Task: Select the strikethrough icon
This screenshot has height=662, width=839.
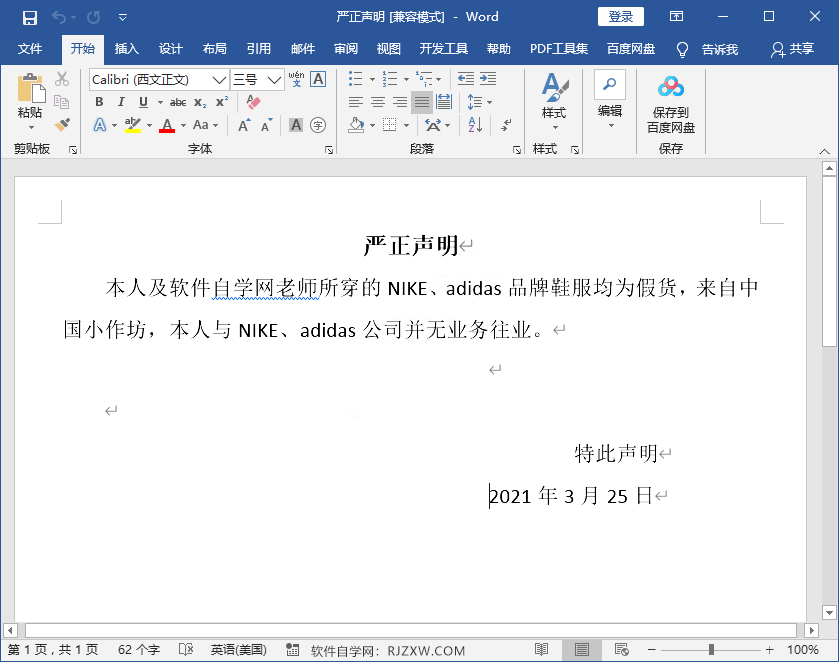Action: coord(176,101)
